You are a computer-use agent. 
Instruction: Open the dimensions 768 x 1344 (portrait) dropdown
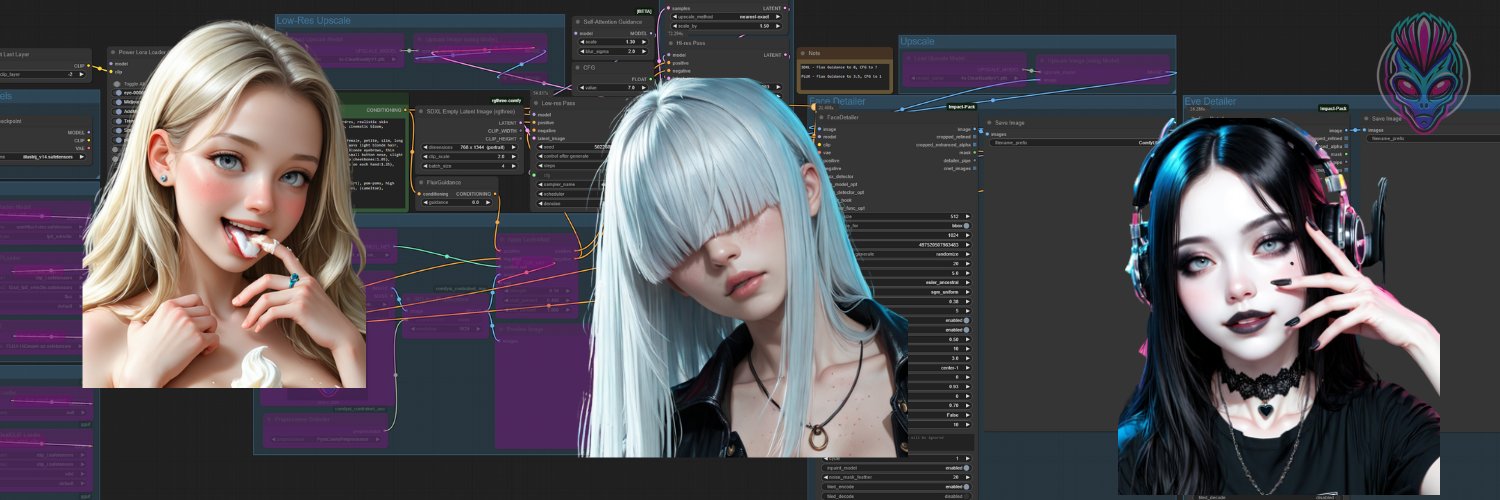(x=468, y=147)
